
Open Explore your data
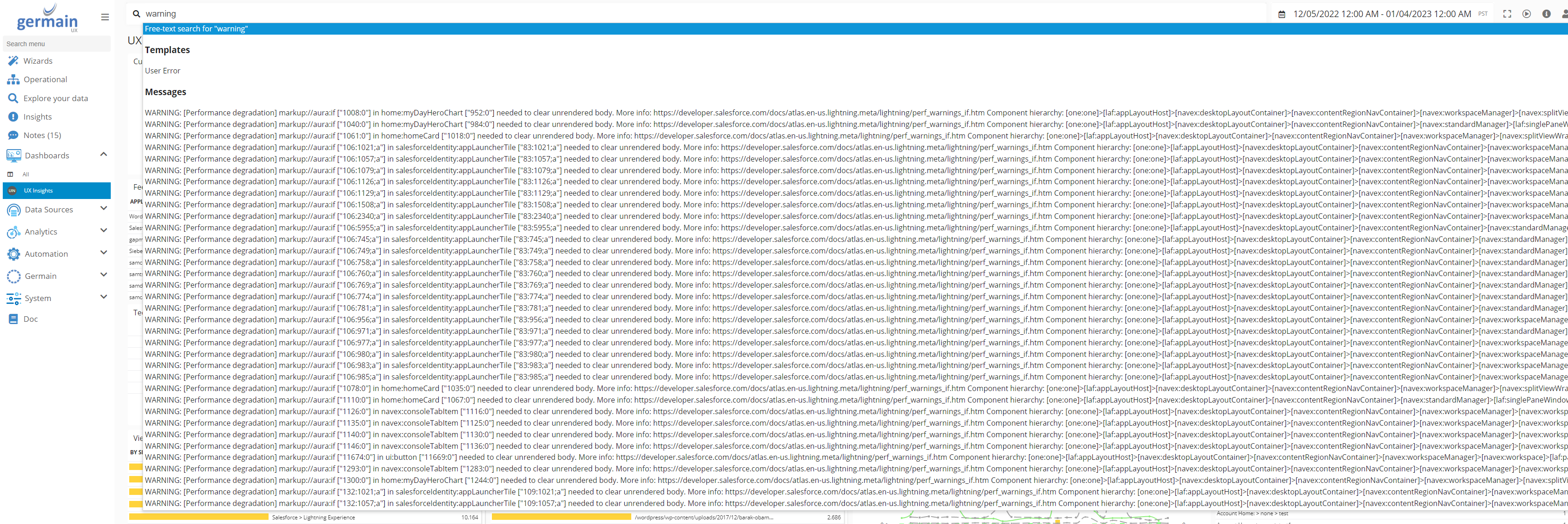(x=55, y=98)
